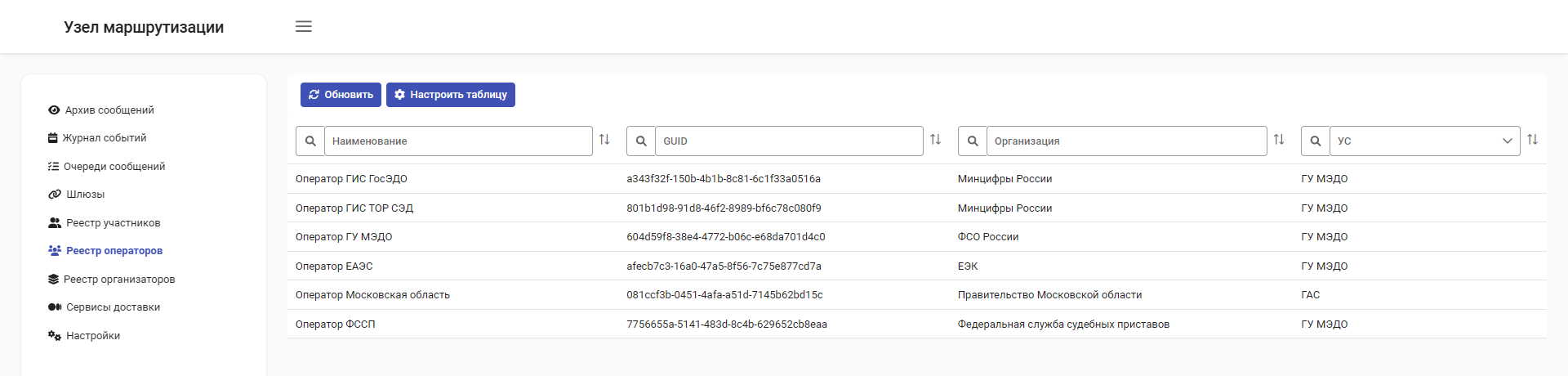
Task: Click the ЕЭК organization cell
Action: (x=968, y=266)
